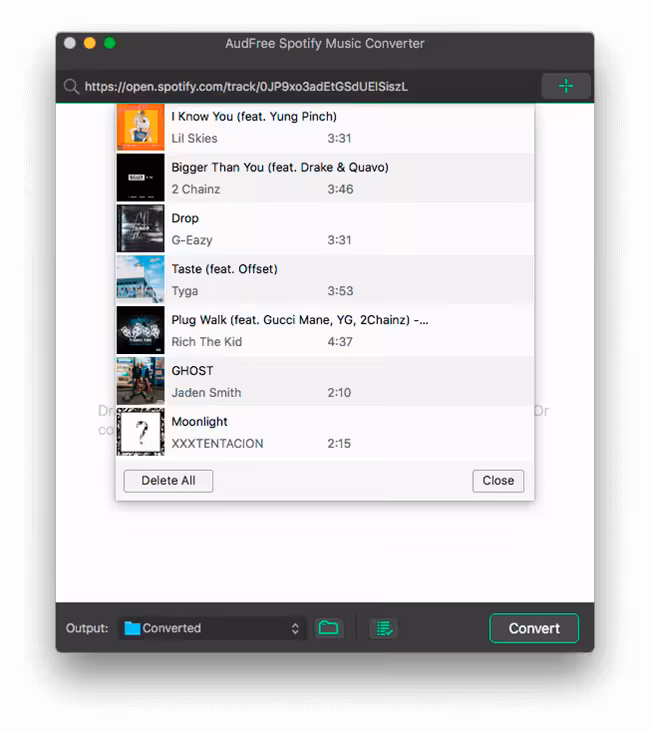Click the artist name Rich The Kid
650x732 pixels.
tap(207, 342)
